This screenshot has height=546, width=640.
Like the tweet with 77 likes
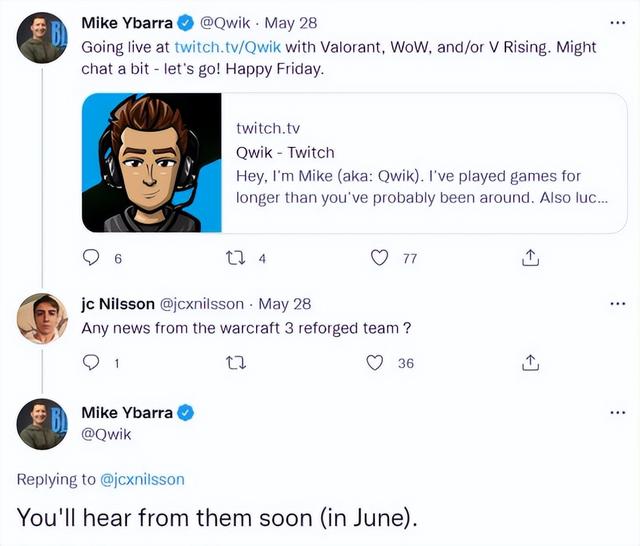click(x=380, y=258)
